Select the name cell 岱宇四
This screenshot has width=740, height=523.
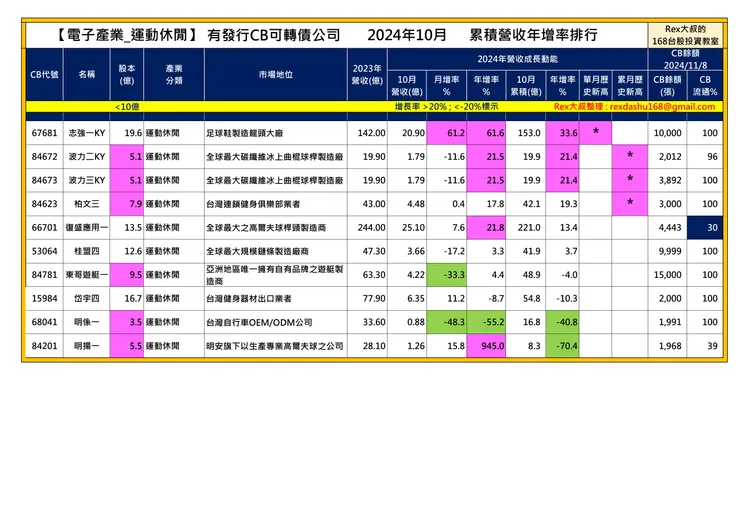87,298
